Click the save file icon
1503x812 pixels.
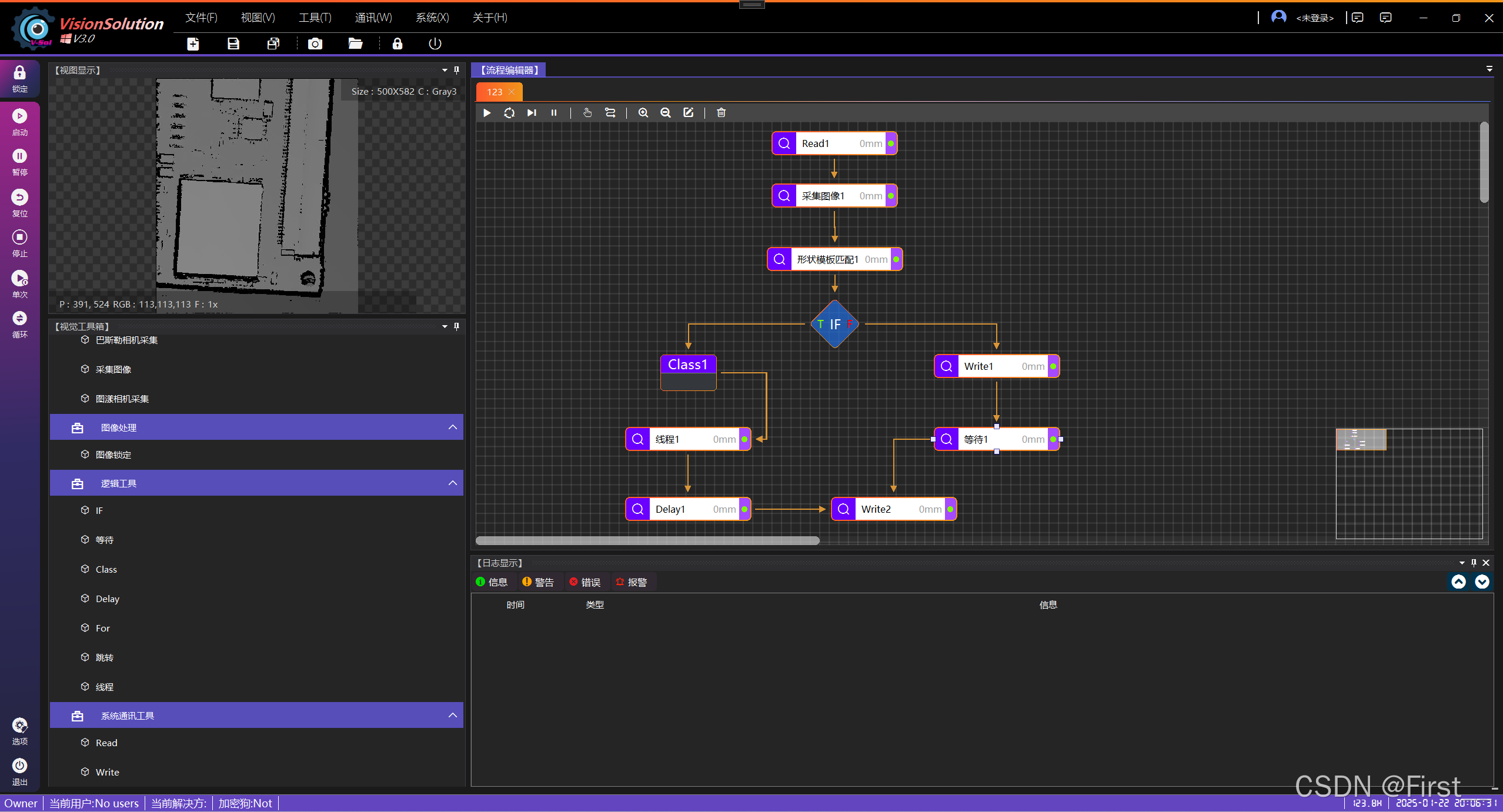tap(233, 44)
